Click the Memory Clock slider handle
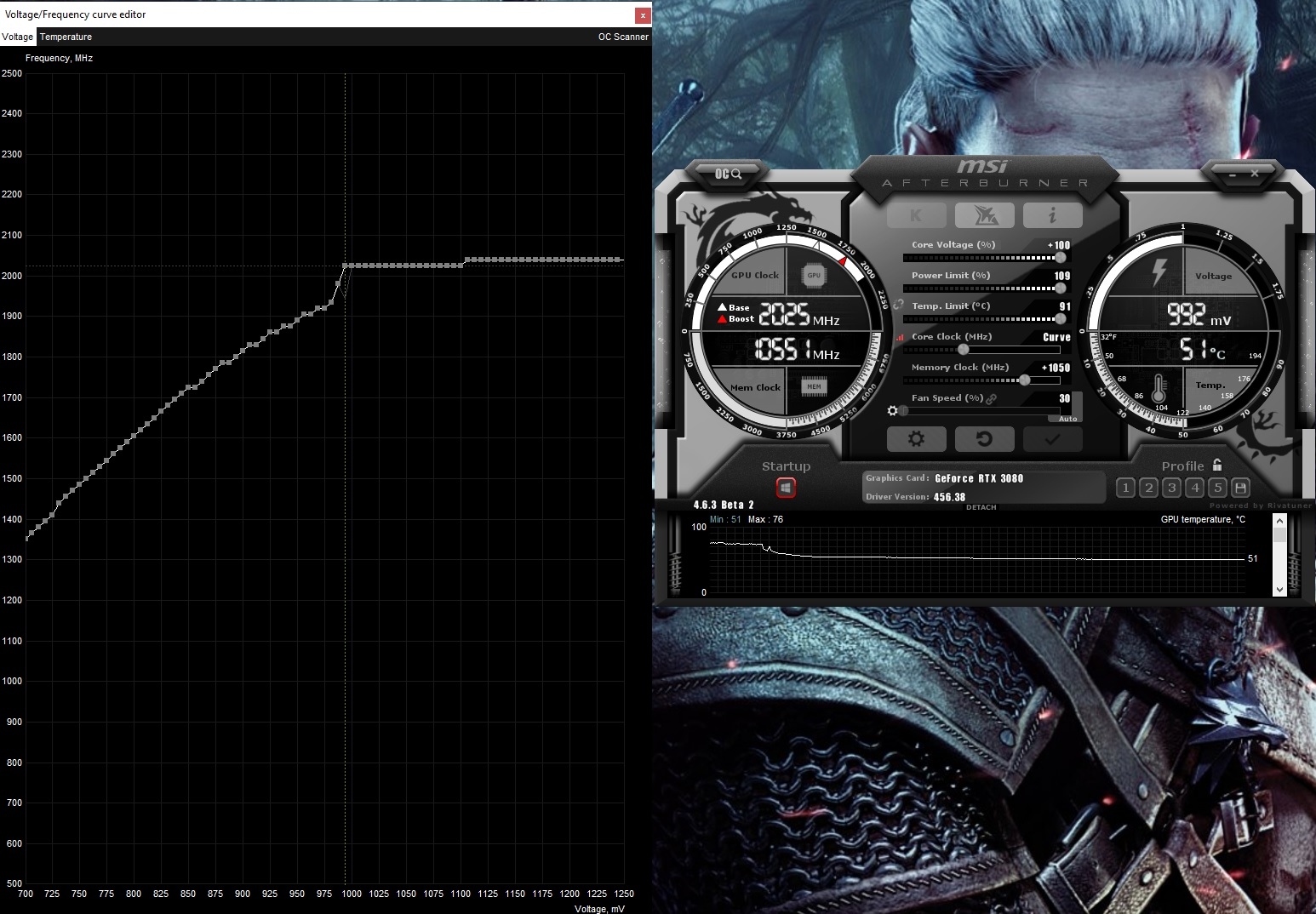This screenshot has width=1316, height=914. coord(1025,380)
